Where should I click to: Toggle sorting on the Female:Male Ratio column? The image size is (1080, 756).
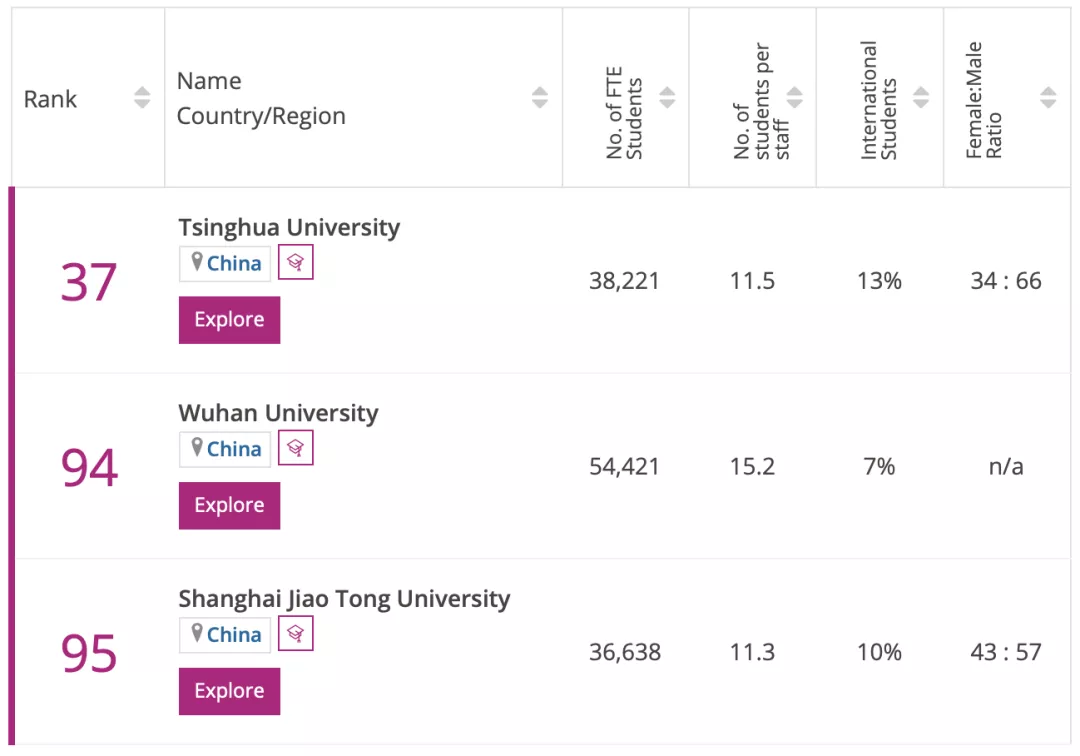coord(1048,98)
